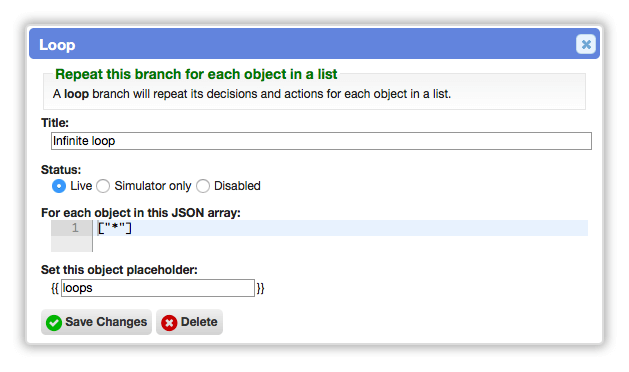
Task: Select the Disabled status radio button
Action: (x=203, y=186)
